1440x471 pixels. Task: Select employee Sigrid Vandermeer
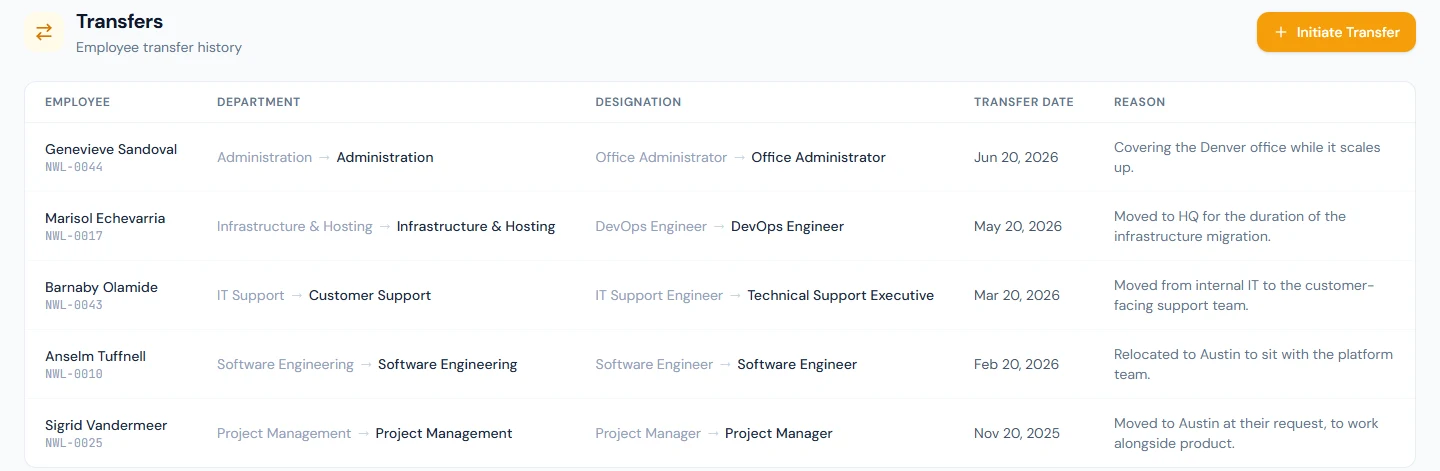coord(106,425)
